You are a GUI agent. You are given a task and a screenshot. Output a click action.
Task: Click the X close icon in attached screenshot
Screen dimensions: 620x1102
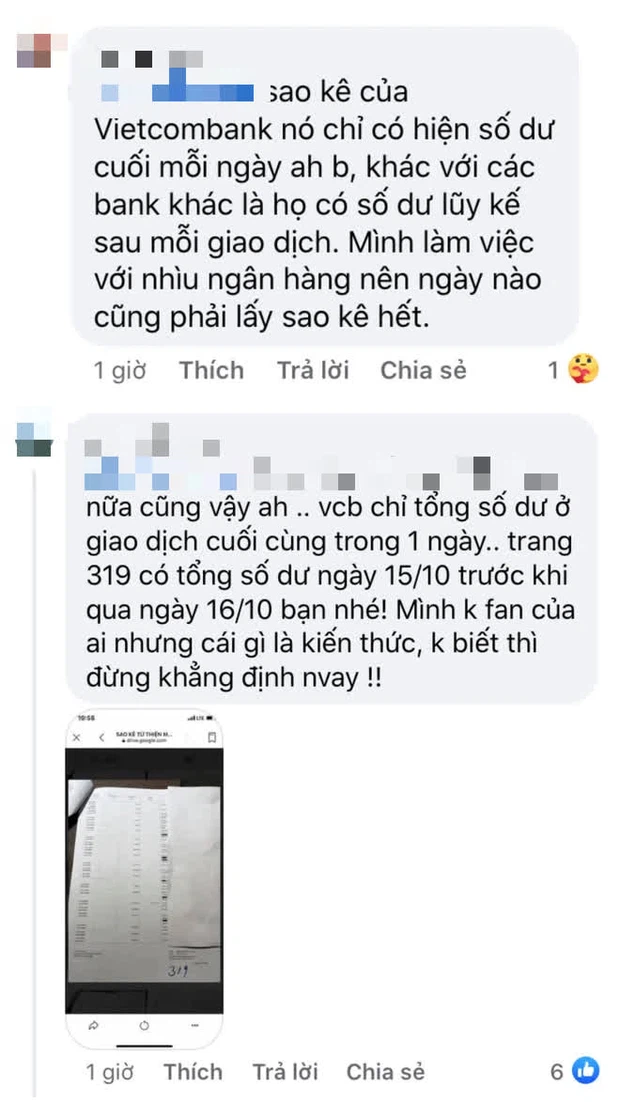tap(77, 738)
